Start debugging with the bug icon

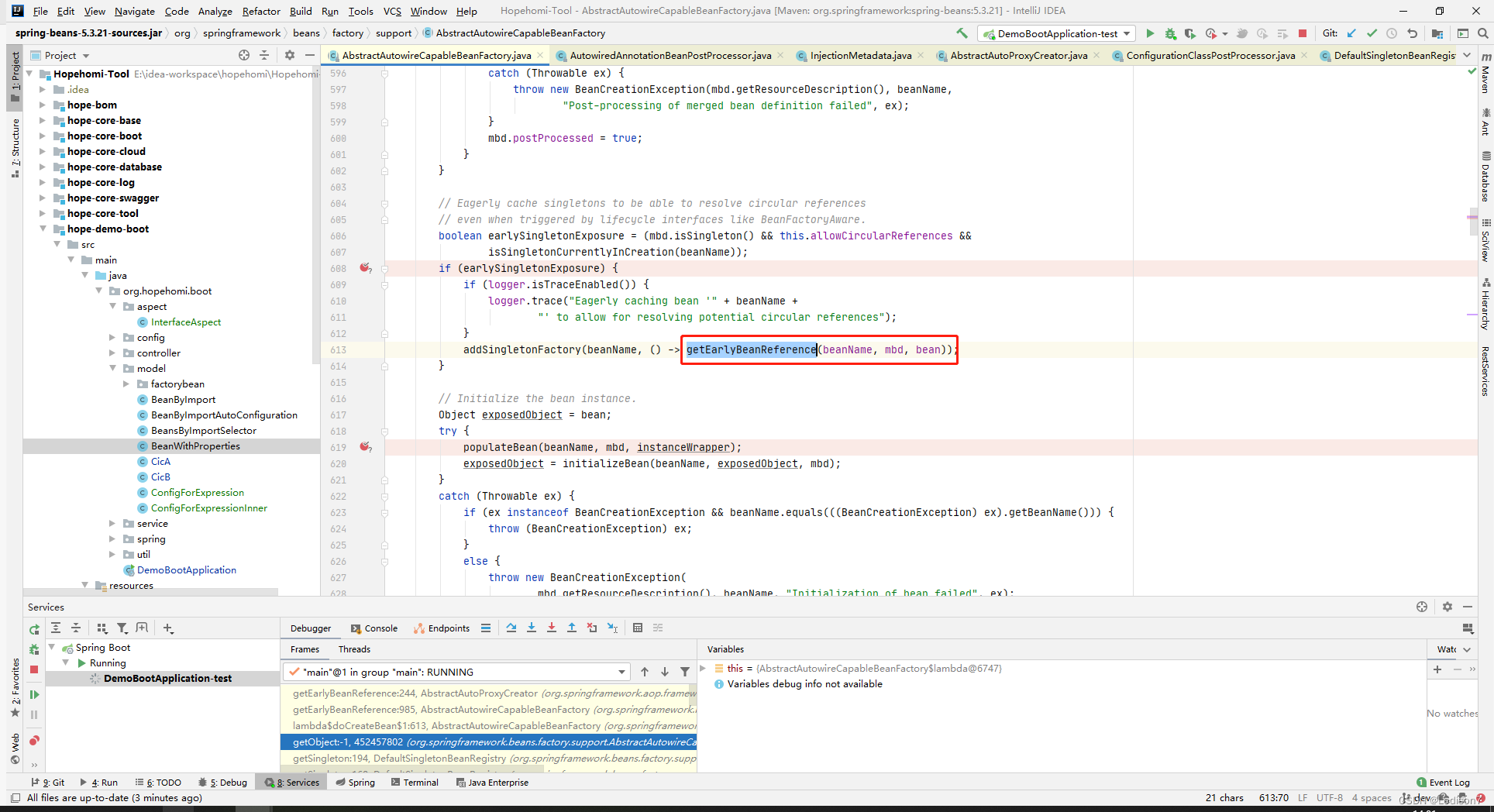pos(1170,33)
